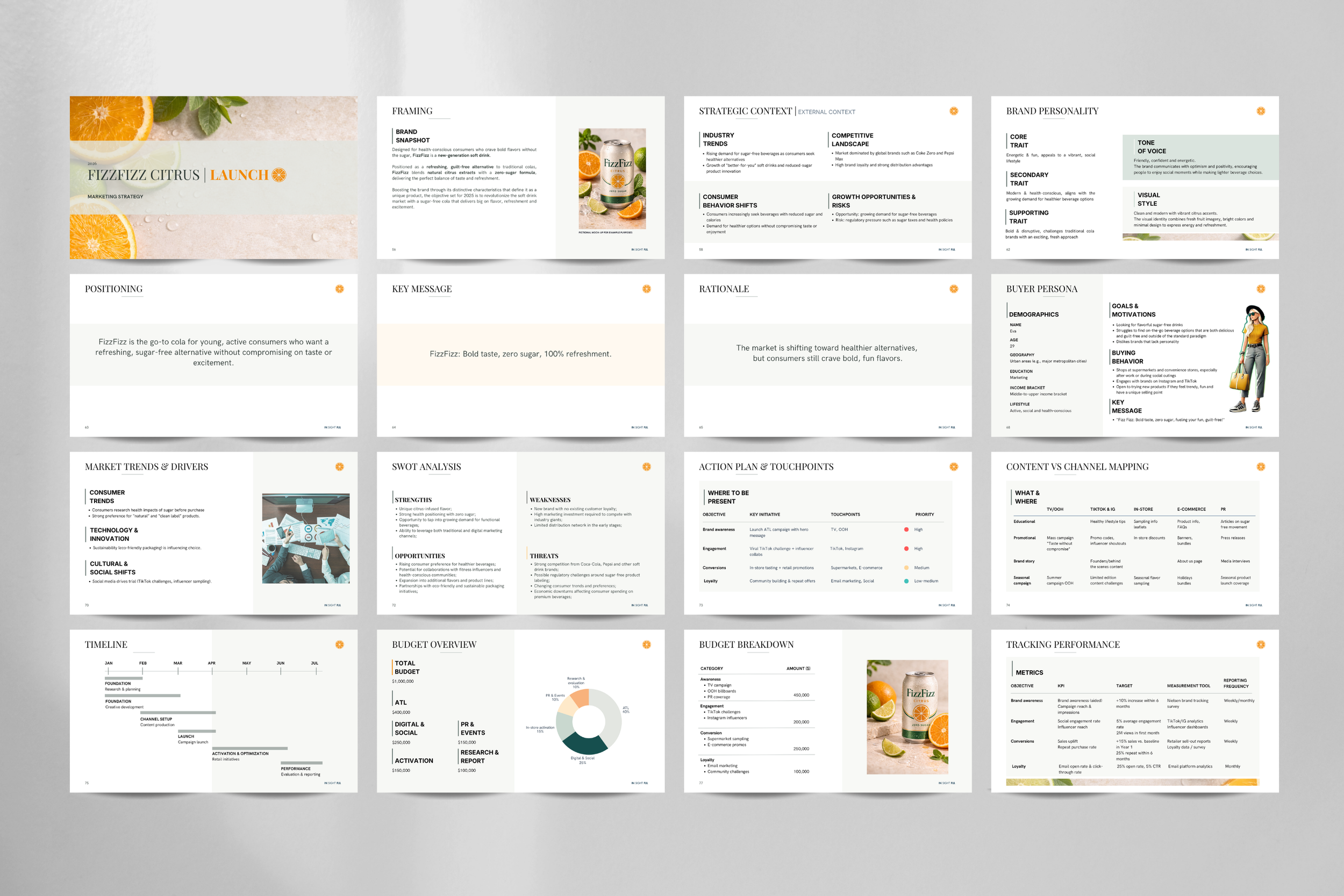Open the FizzFizz Citrus Launch title slide
The width and height of the screenshot is (1344, 896).
[x=214, y=178]
